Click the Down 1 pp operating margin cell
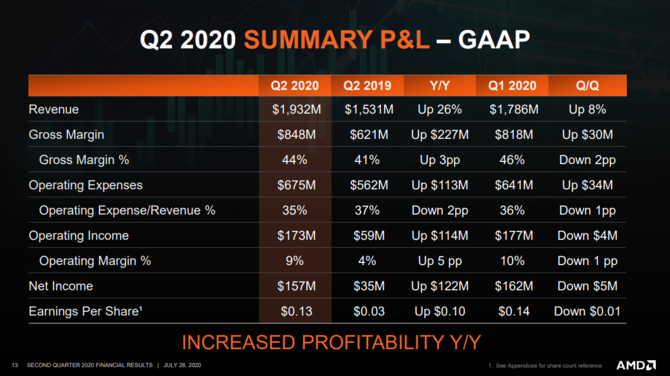 [587, 261]
